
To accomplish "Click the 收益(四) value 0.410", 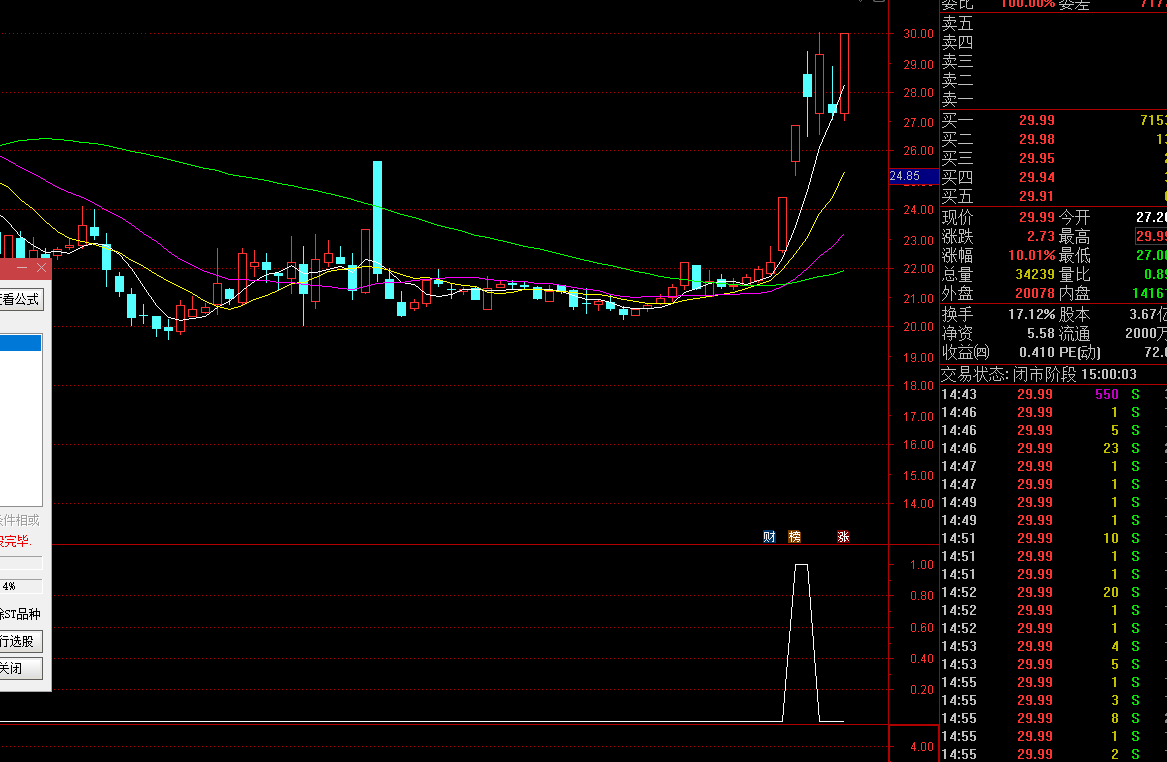I will coord(1037,352).
